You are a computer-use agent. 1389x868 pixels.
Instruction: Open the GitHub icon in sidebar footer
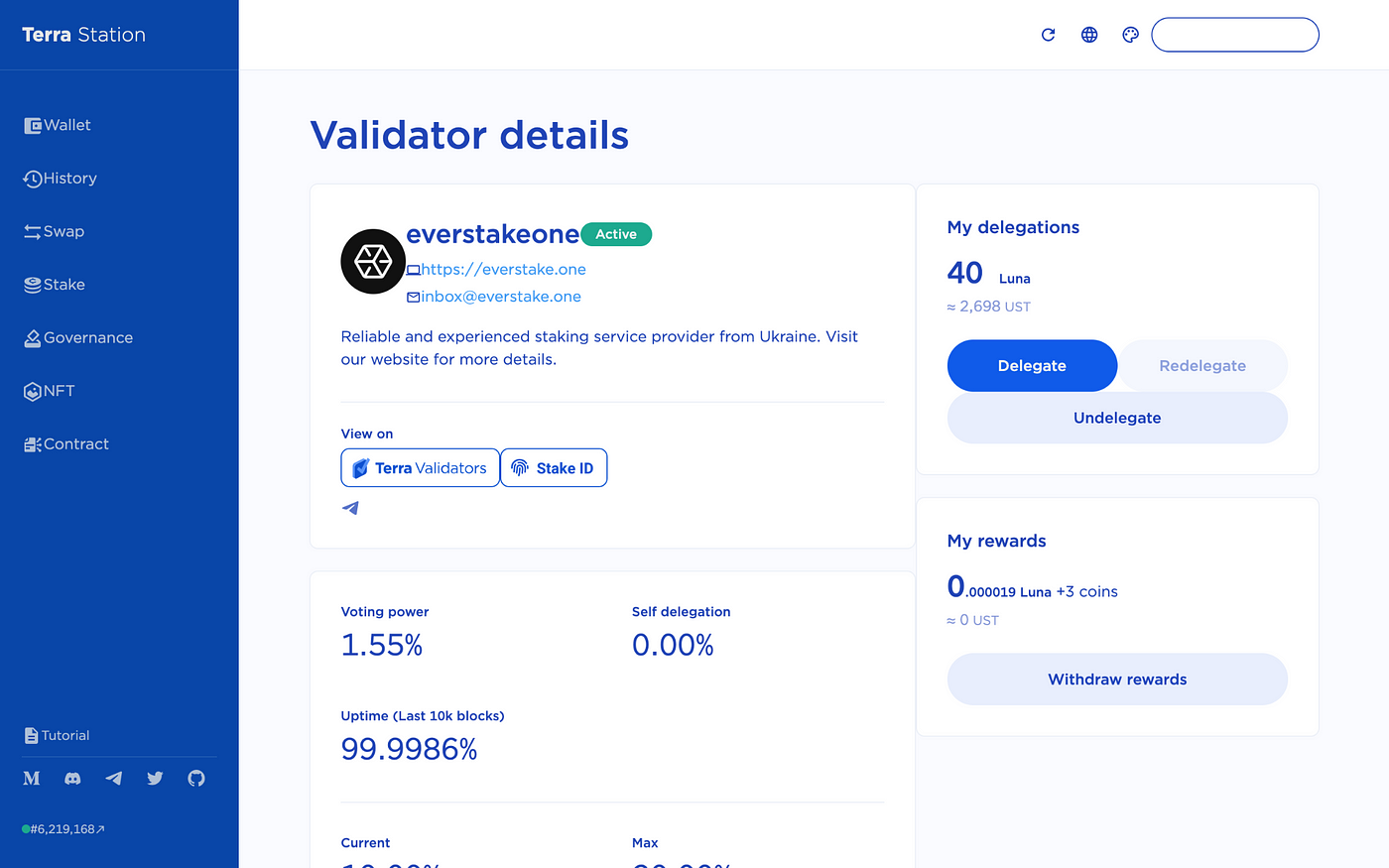coord(196,779)
